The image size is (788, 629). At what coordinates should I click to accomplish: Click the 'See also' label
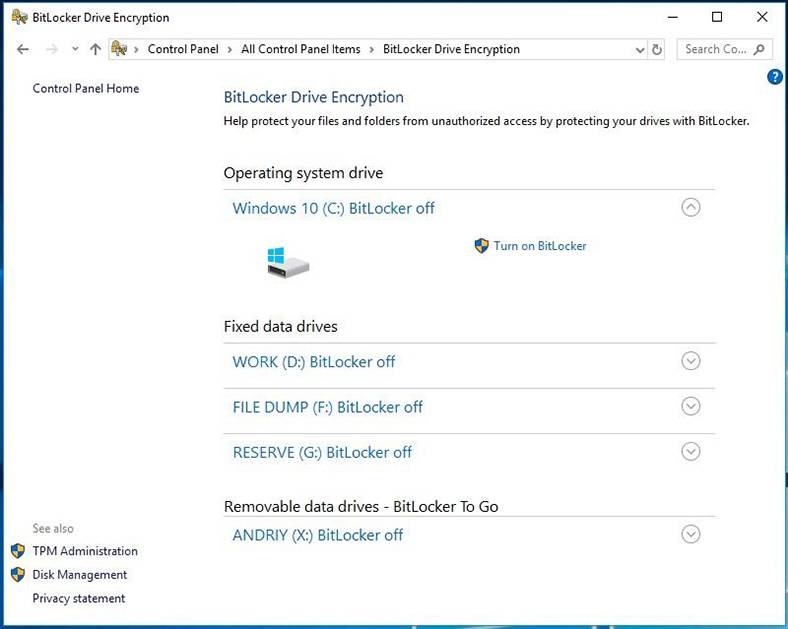[53, 529]
